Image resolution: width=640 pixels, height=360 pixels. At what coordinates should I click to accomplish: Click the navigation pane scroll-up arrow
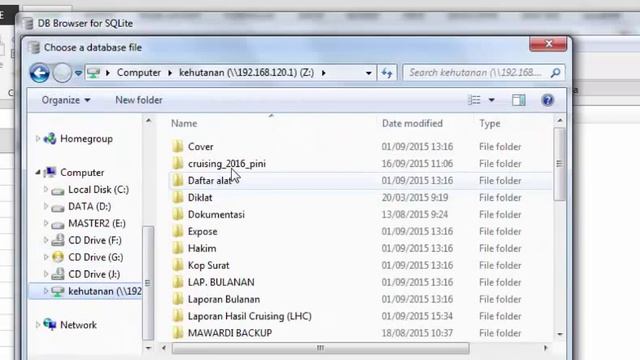(149, 121)
